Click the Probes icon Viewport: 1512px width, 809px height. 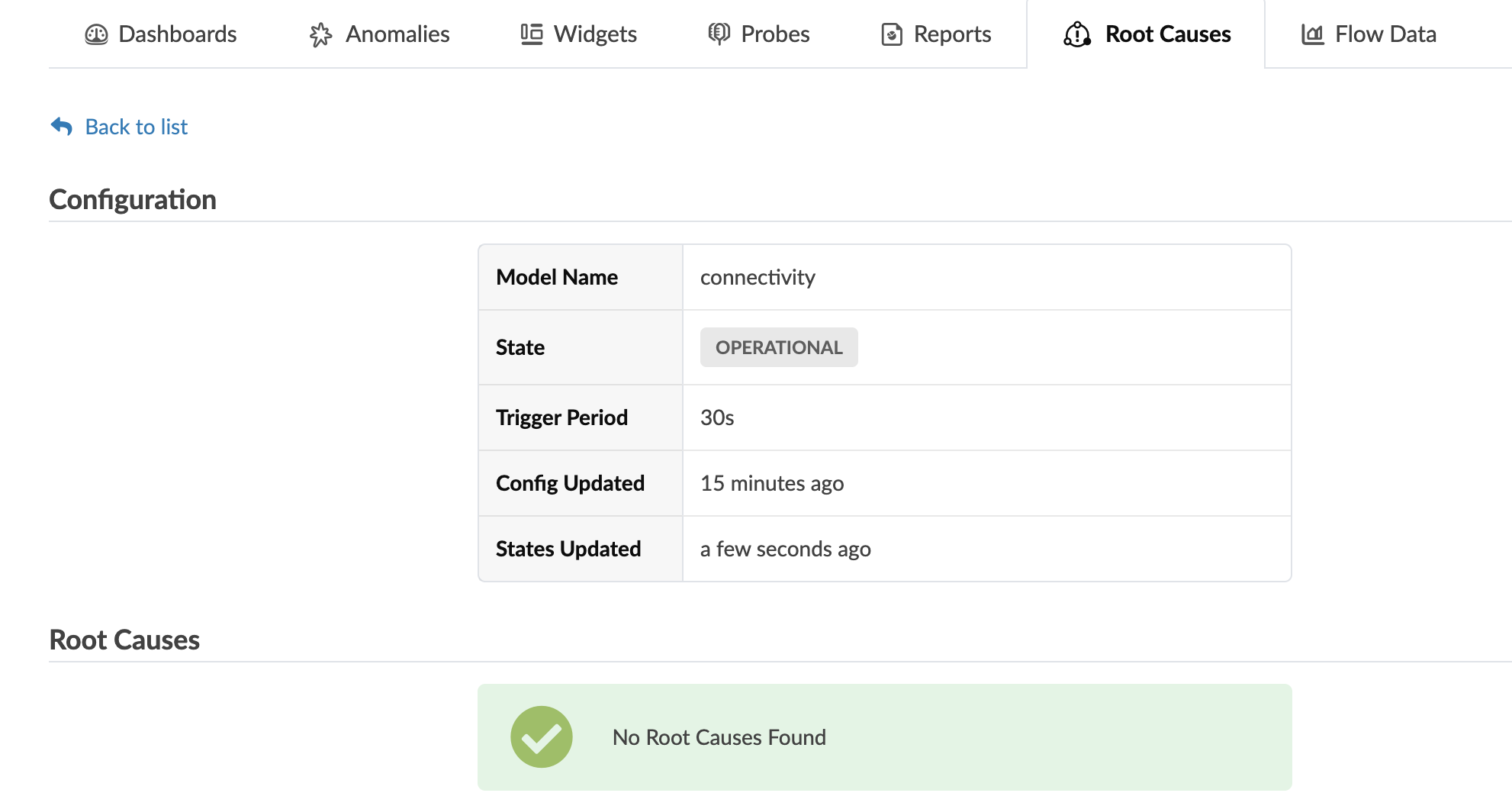point(719,34)
